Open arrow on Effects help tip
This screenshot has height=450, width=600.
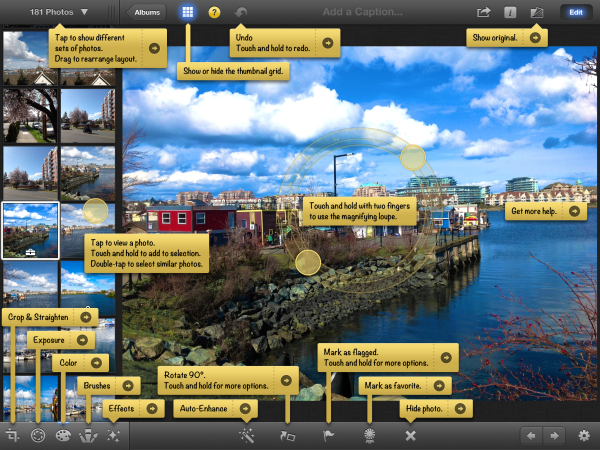click(x=152, y=408)
